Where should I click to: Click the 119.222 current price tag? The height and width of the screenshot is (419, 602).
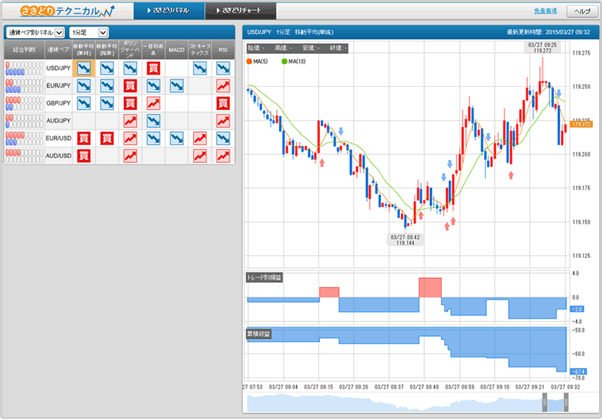coord(581,124)
